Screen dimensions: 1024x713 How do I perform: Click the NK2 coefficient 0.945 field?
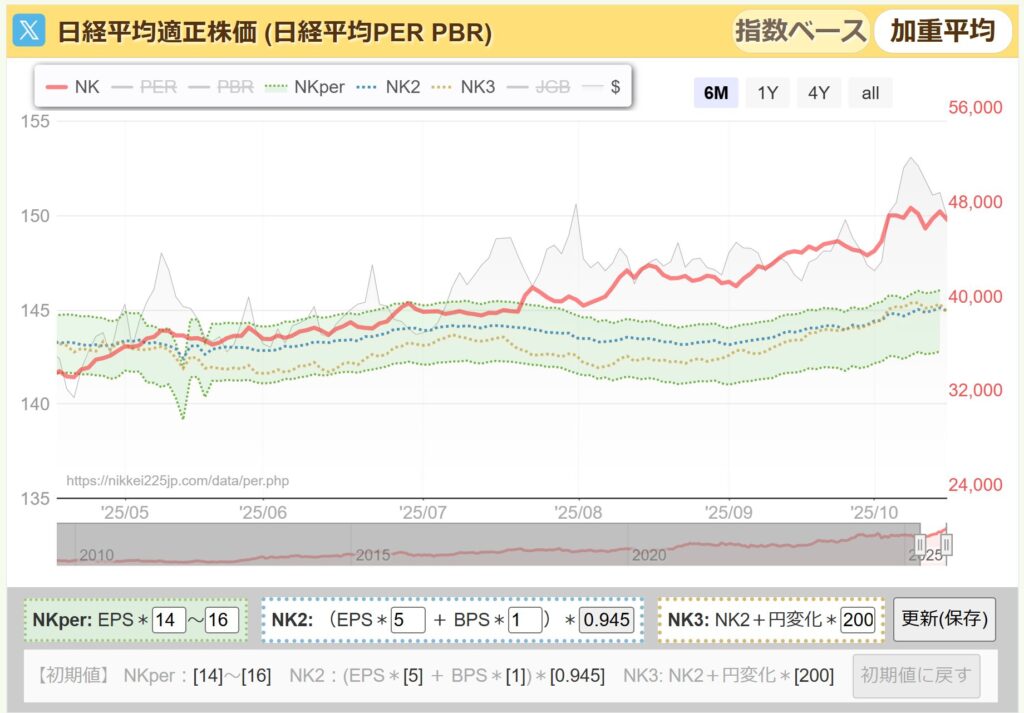point(607,620)
